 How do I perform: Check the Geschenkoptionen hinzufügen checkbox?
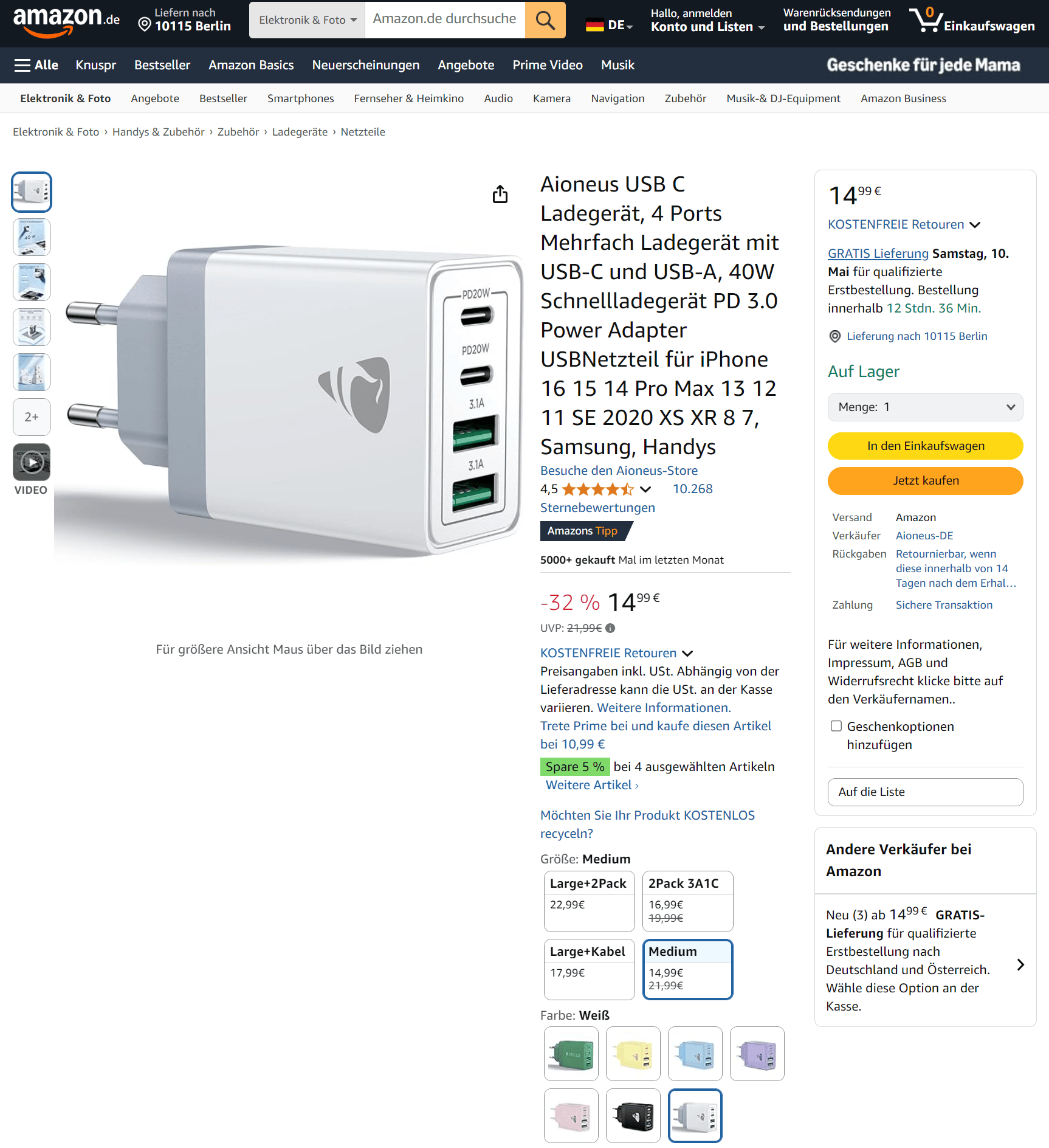pos(836,726)
